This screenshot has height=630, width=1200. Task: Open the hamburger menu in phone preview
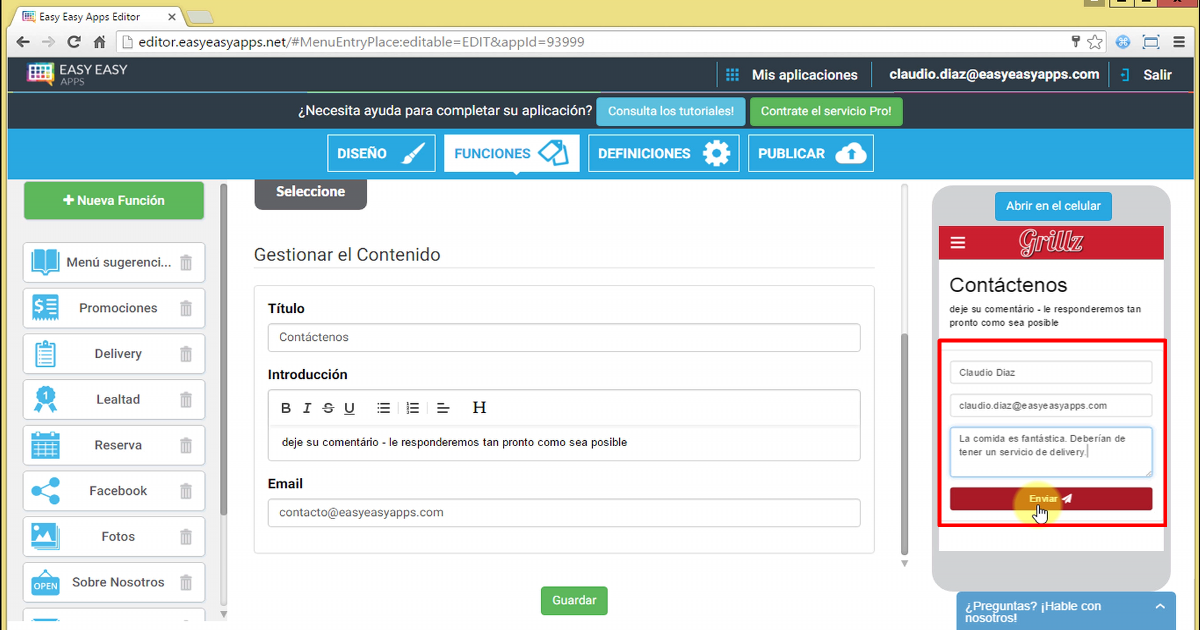click(958, 243)
